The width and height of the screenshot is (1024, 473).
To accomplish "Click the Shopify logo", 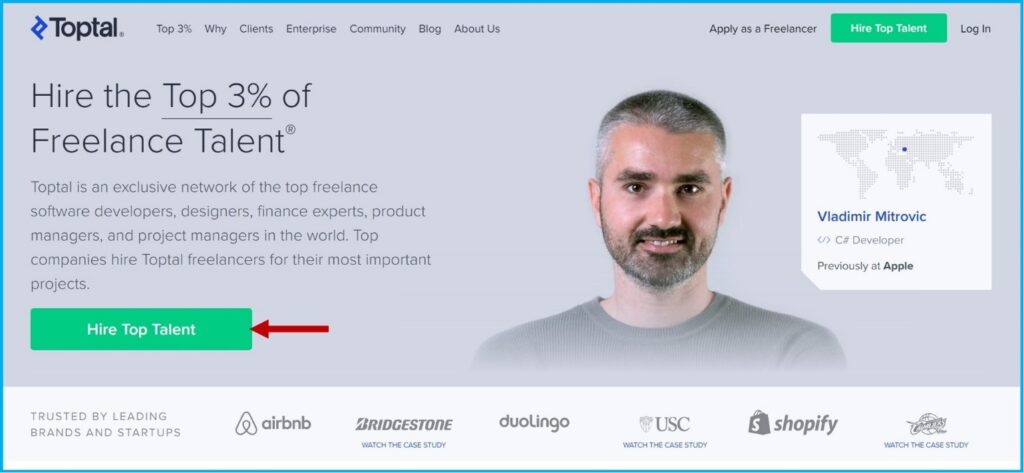I will point(793,423).
